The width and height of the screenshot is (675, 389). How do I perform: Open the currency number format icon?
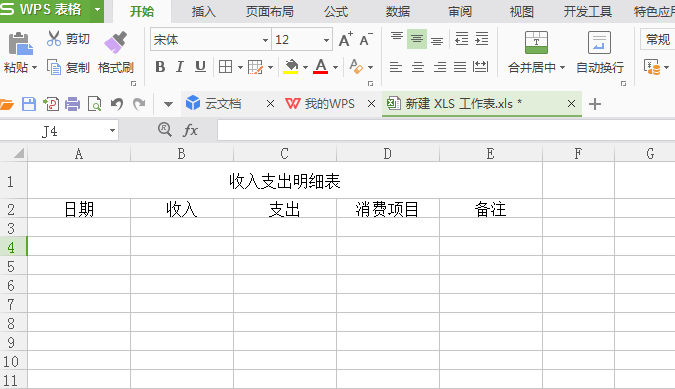pos(652,67)
